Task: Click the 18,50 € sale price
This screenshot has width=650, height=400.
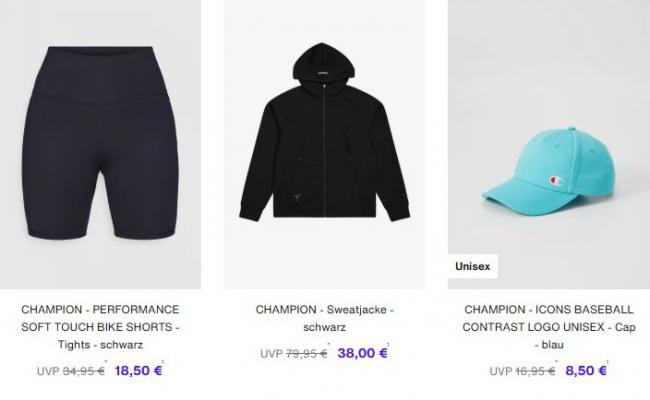Action: coord(138,371)
